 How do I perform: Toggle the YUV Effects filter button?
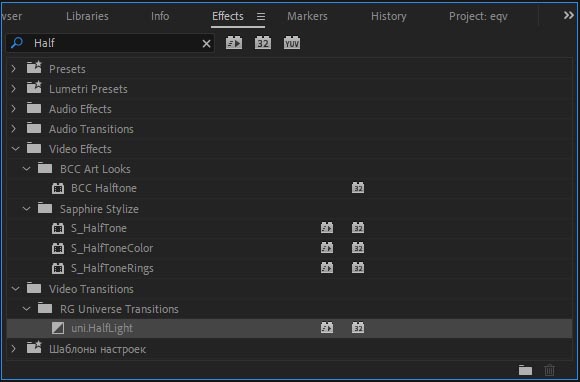tap(292, 43)
